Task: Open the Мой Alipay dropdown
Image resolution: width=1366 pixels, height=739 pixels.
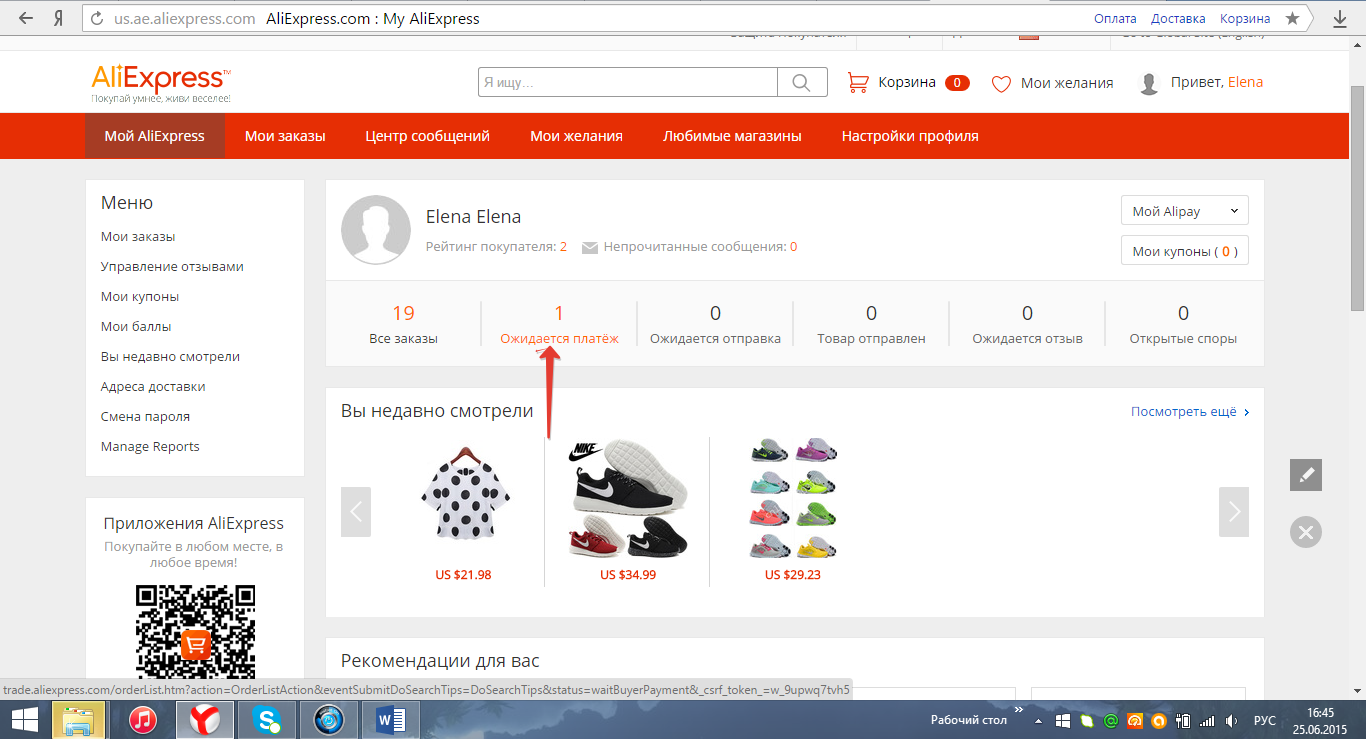Action: pos(1185,211)
